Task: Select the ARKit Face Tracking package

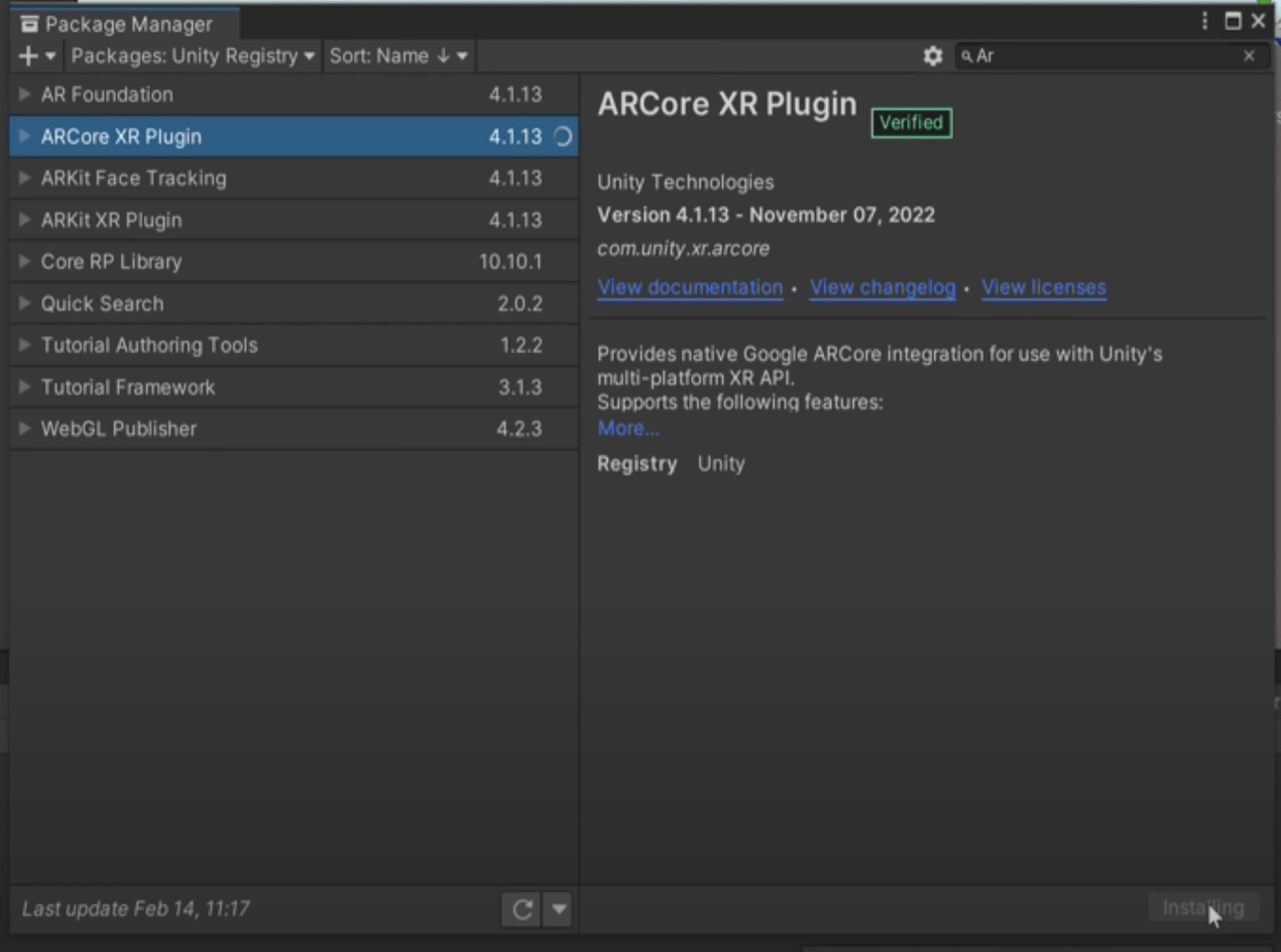Action: coord(293,178)
